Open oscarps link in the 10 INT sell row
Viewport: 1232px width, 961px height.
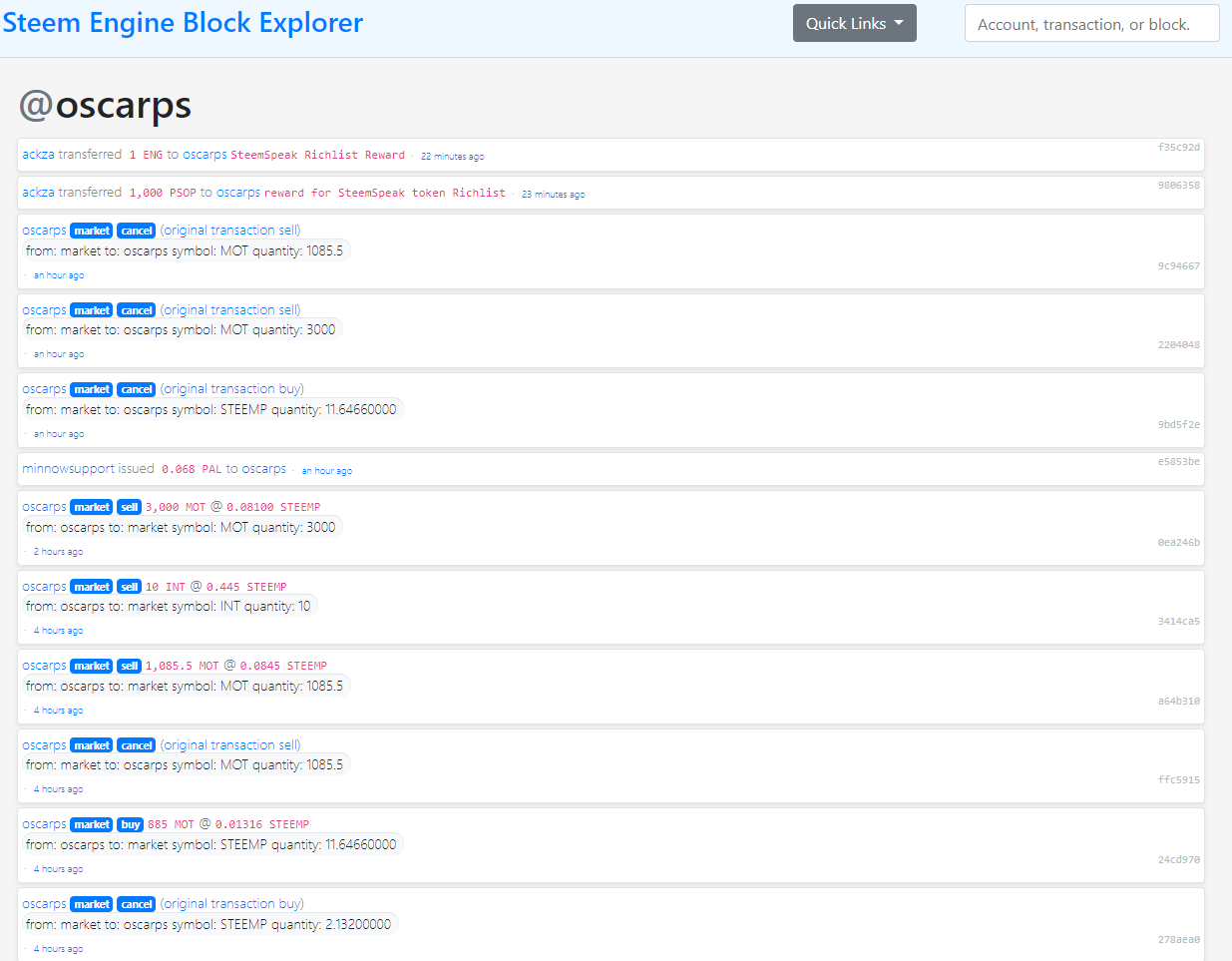(44, 587)
